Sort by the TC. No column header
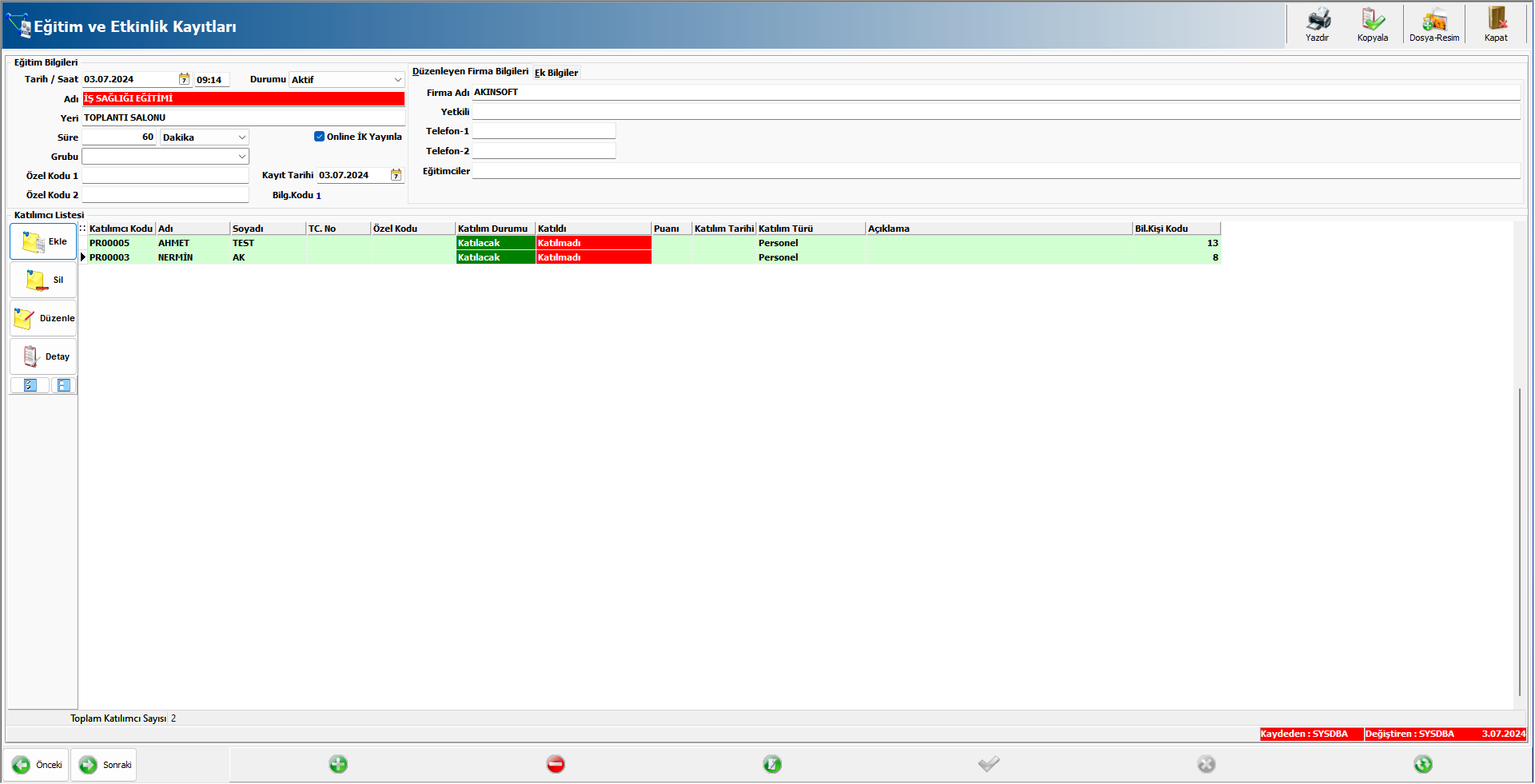The height and width of the screenshot is (784, 1535). pos(338,229)
